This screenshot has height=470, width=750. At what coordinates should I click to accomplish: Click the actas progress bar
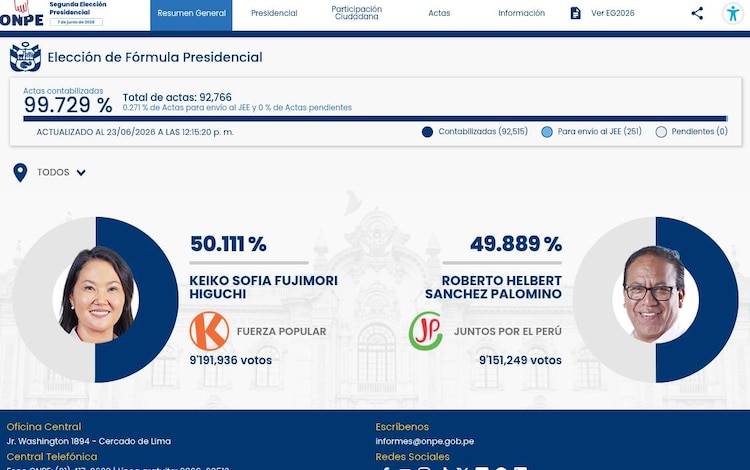(x=375, y=119)
